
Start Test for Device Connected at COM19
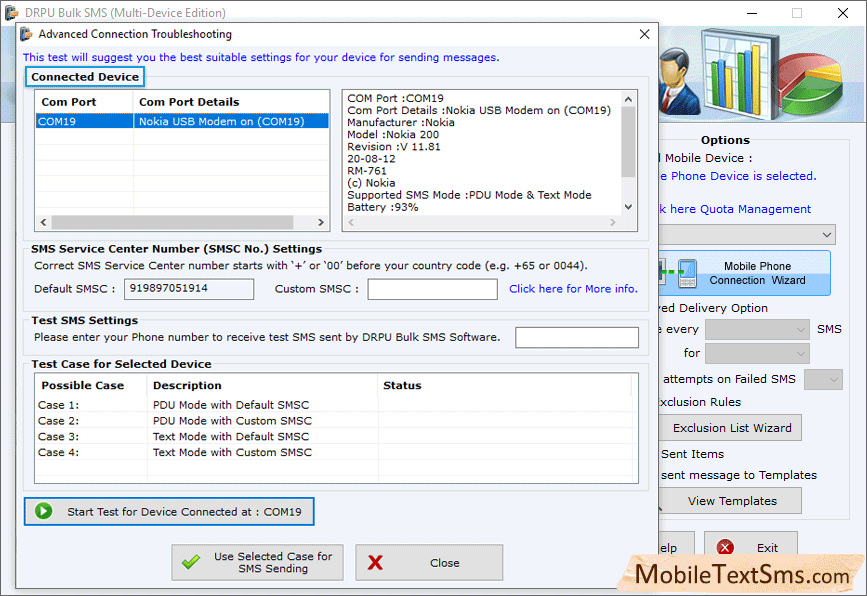[x=169, y=511]
